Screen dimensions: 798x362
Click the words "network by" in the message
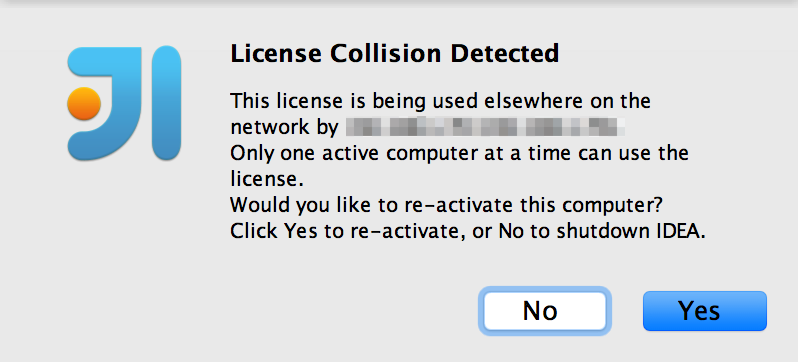[x=284, y=127]
